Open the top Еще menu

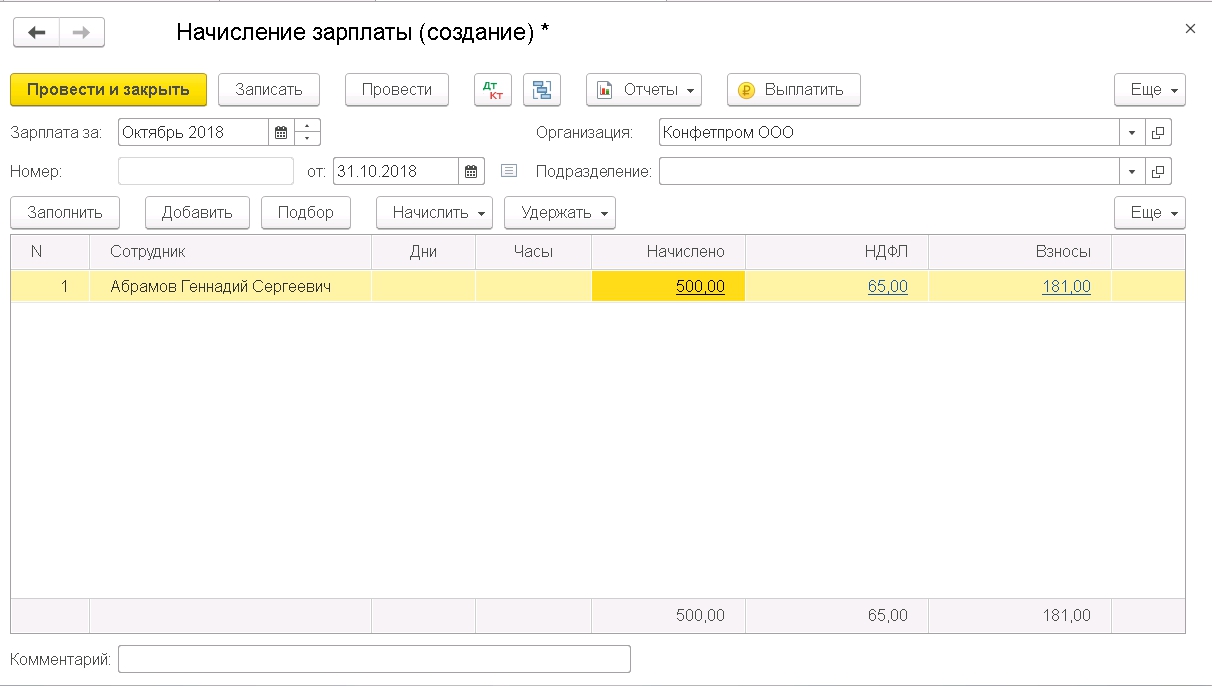[x=1150, y=89]
